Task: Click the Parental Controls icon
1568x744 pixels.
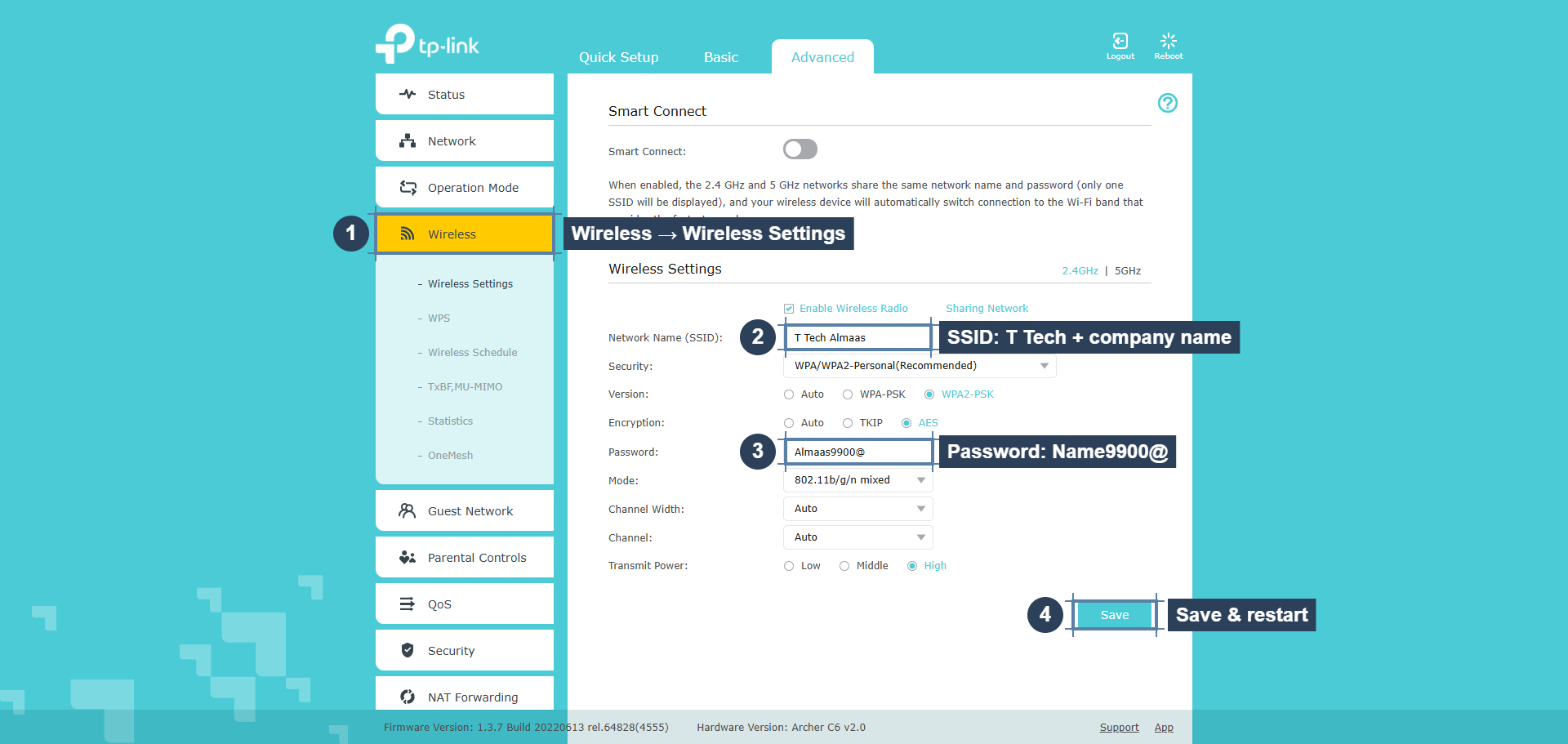Action: pyautogui.click(x=408, y=557)
